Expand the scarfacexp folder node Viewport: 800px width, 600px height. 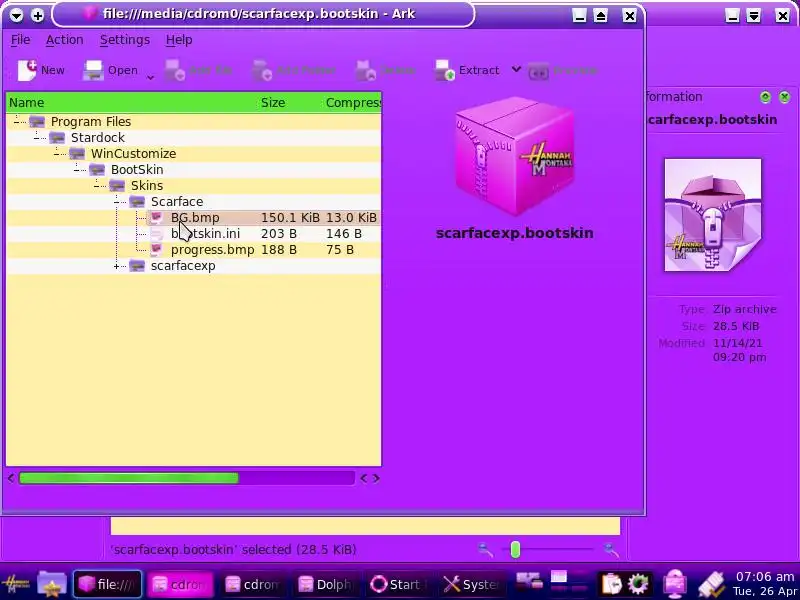pyautogui.click(x=117, y=266)
